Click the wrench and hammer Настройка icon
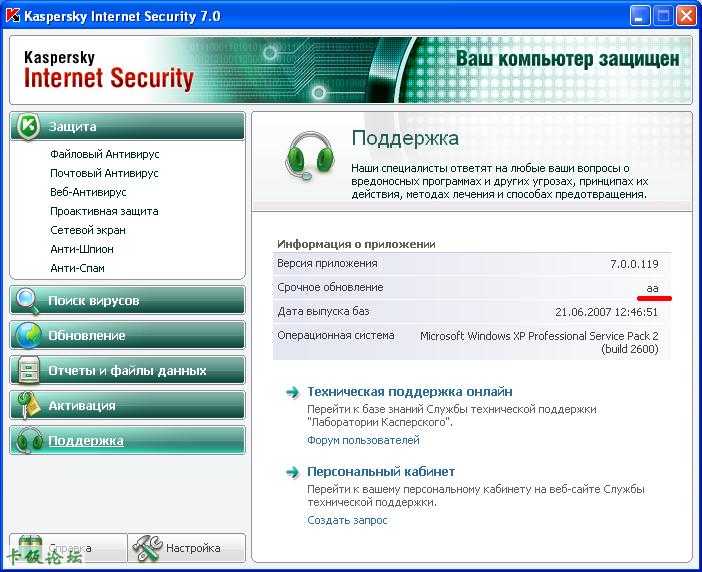This screenshot has width=702, height=572. (x=147, y=548)
